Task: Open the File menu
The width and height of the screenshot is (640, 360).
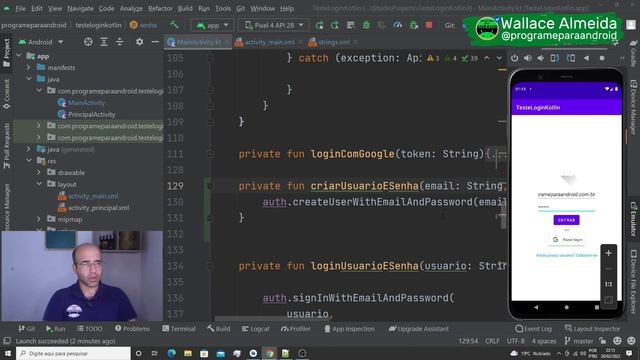Action: (x=20, y=8)
